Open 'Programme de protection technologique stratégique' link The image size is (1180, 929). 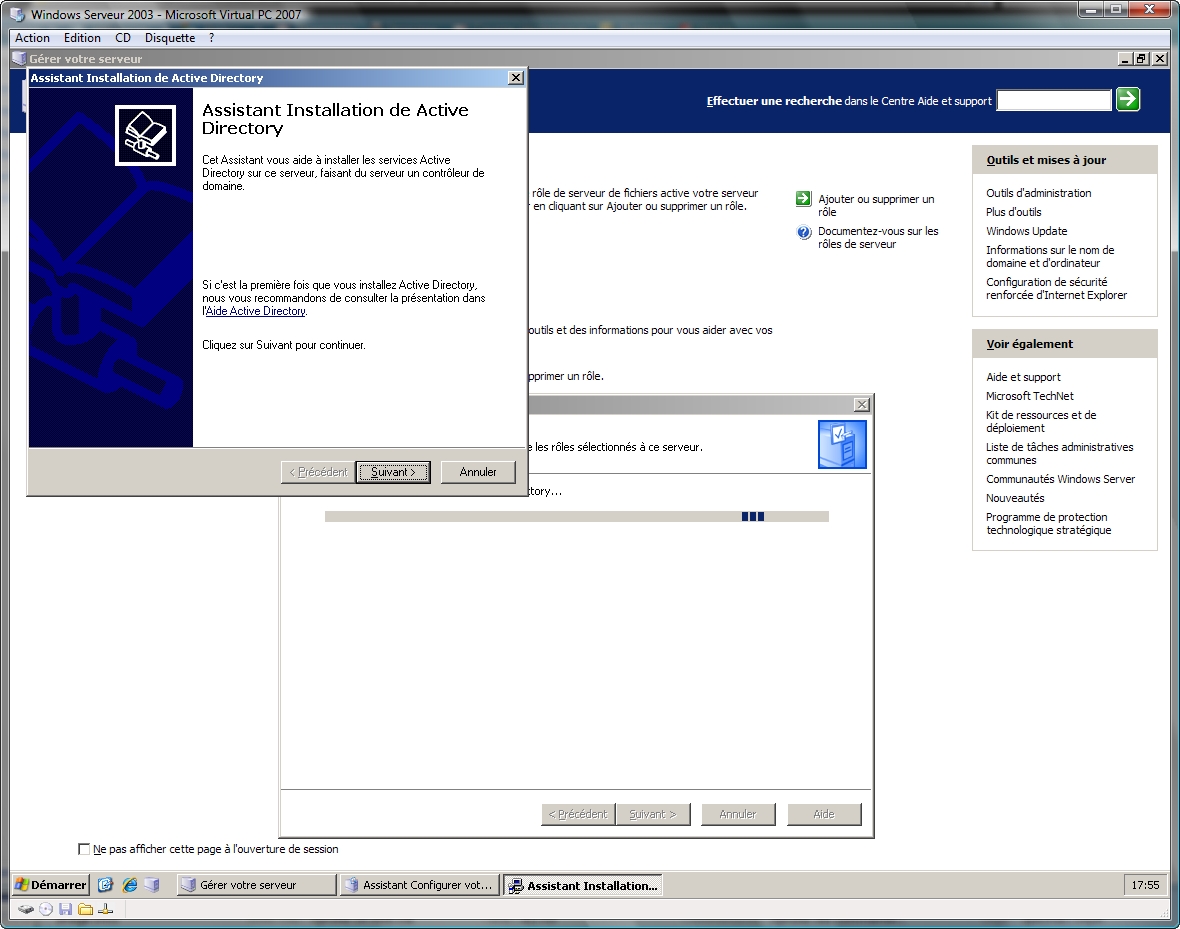(x=1048, y=523)
